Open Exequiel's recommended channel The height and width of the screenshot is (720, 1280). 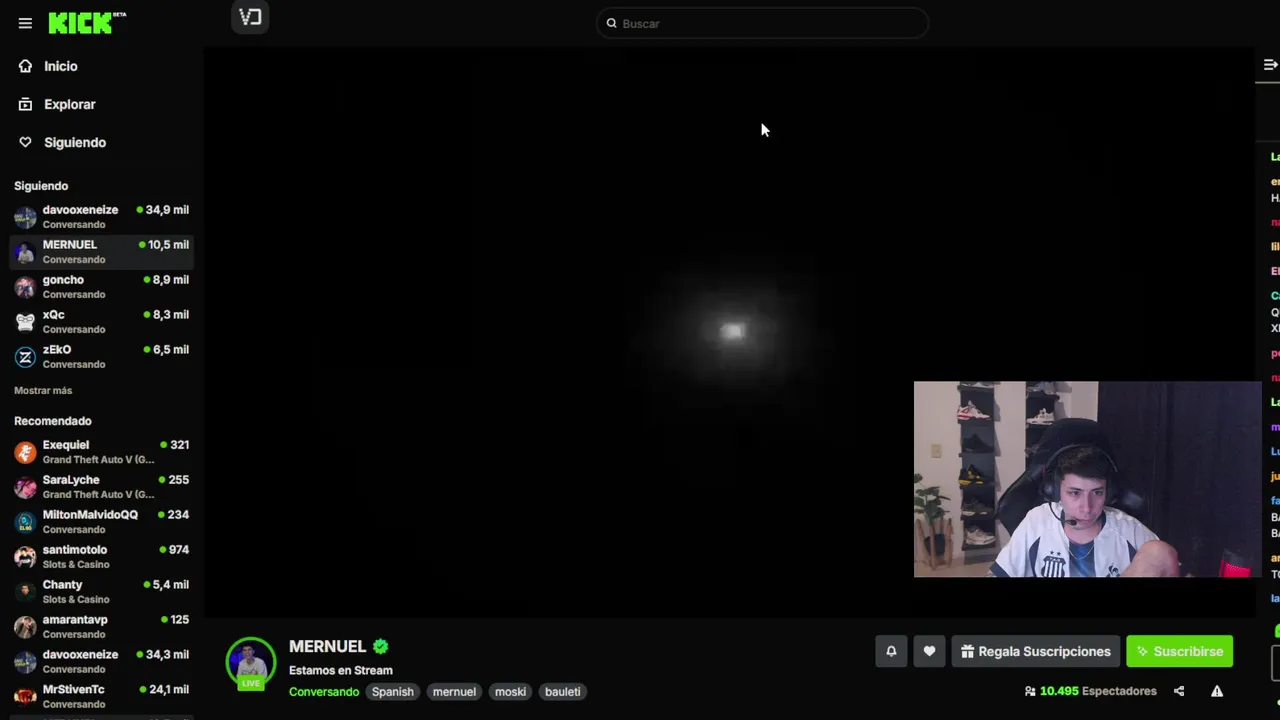(102, 452)
